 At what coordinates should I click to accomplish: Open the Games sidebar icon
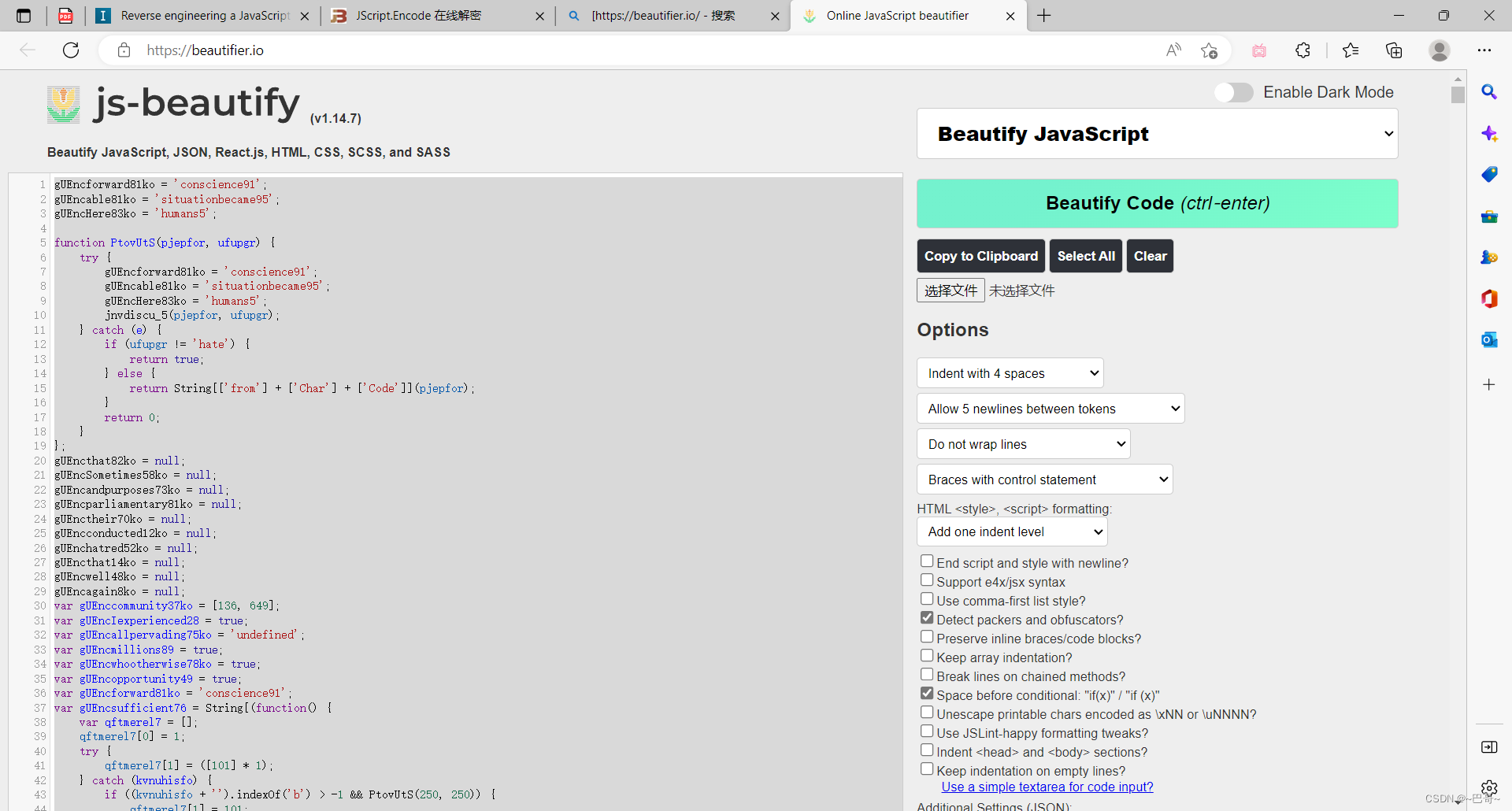pyautogui.click(x=1489, y=257)
